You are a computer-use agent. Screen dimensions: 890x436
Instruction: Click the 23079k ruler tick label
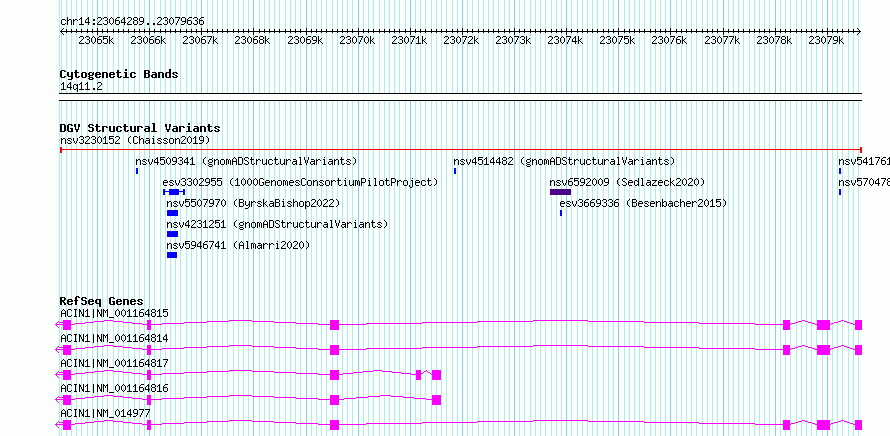click(x=826, y=40)
